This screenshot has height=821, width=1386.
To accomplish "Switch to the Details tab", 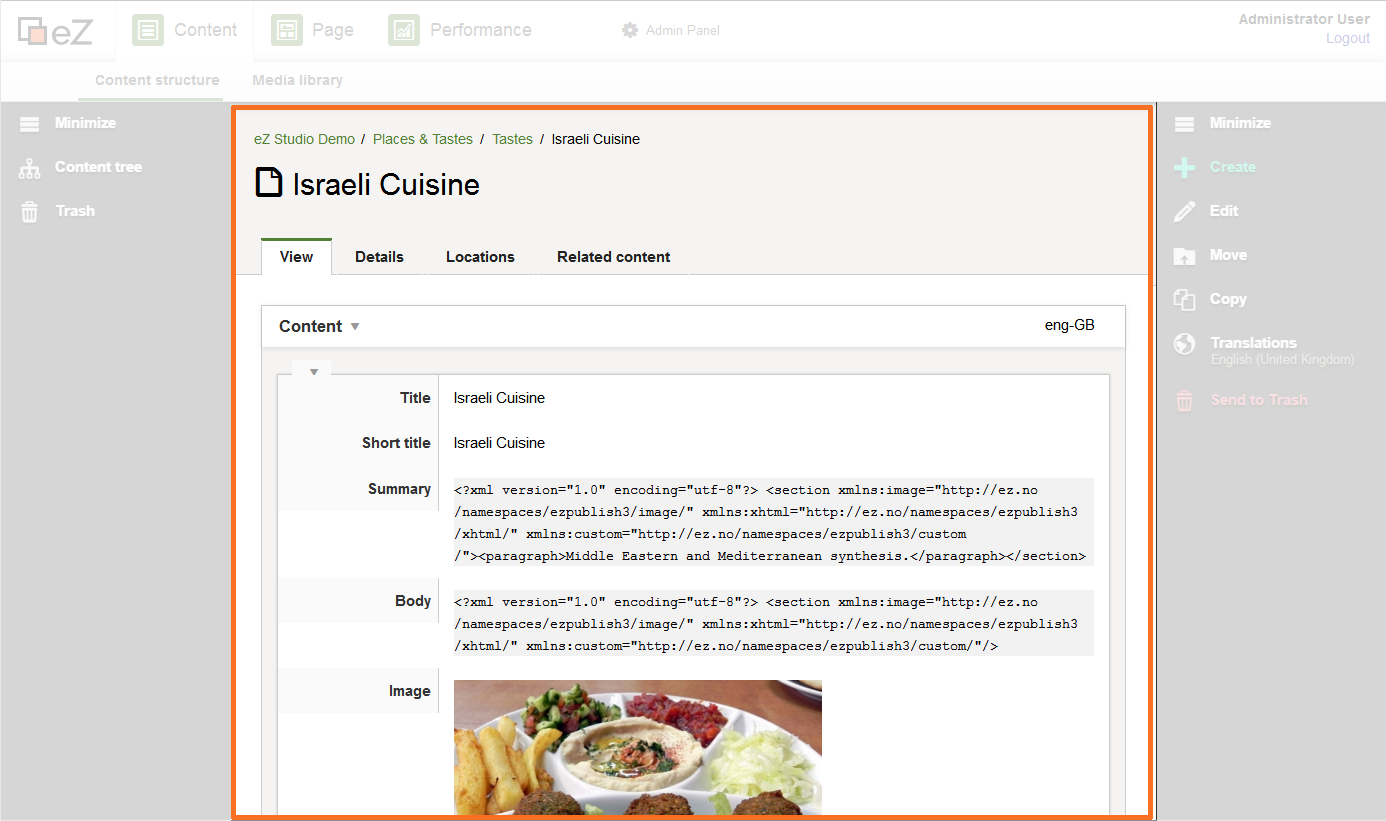I will pos(379,257).
